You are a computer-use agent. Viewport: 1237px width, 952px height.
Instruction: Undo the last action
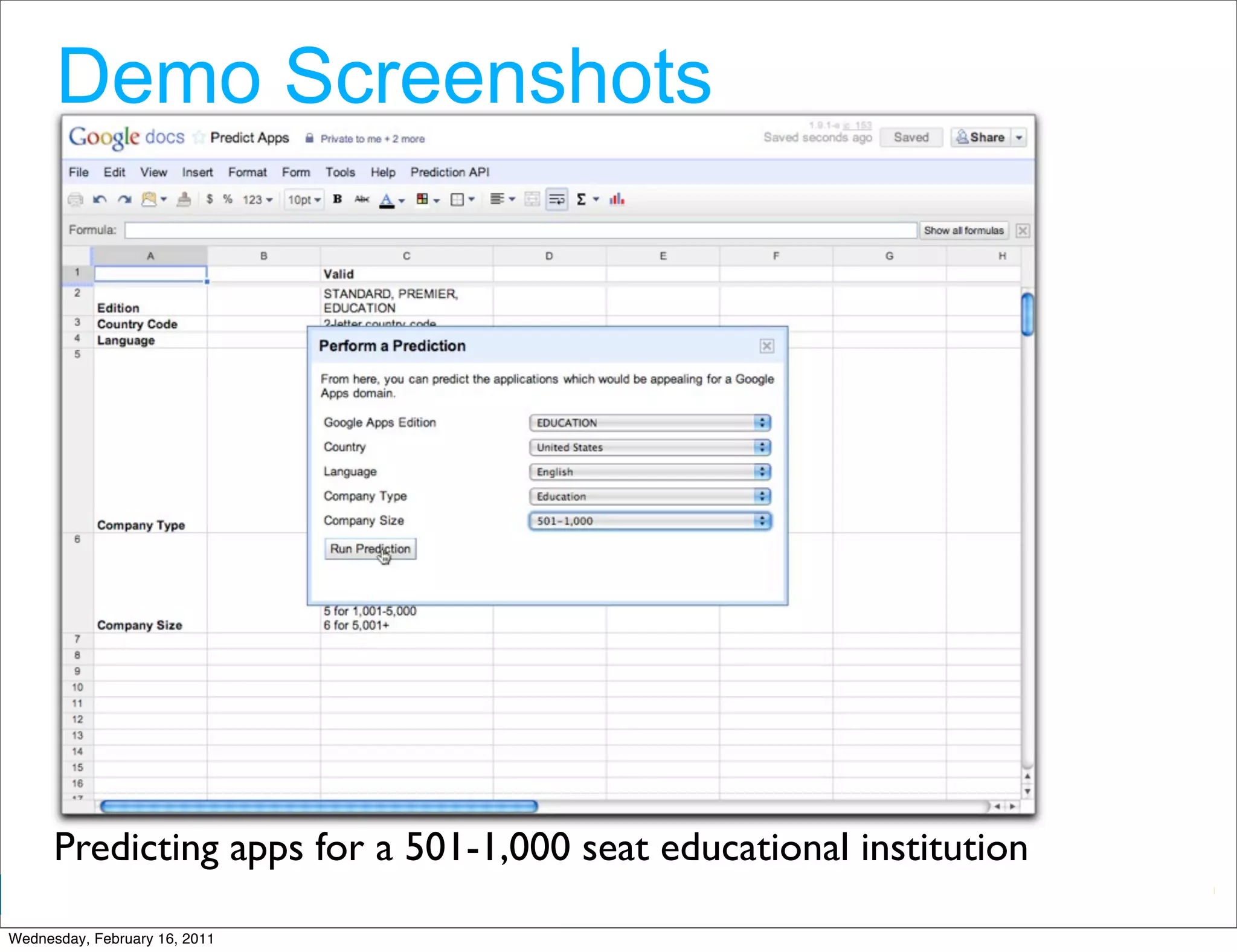[100, 199]
